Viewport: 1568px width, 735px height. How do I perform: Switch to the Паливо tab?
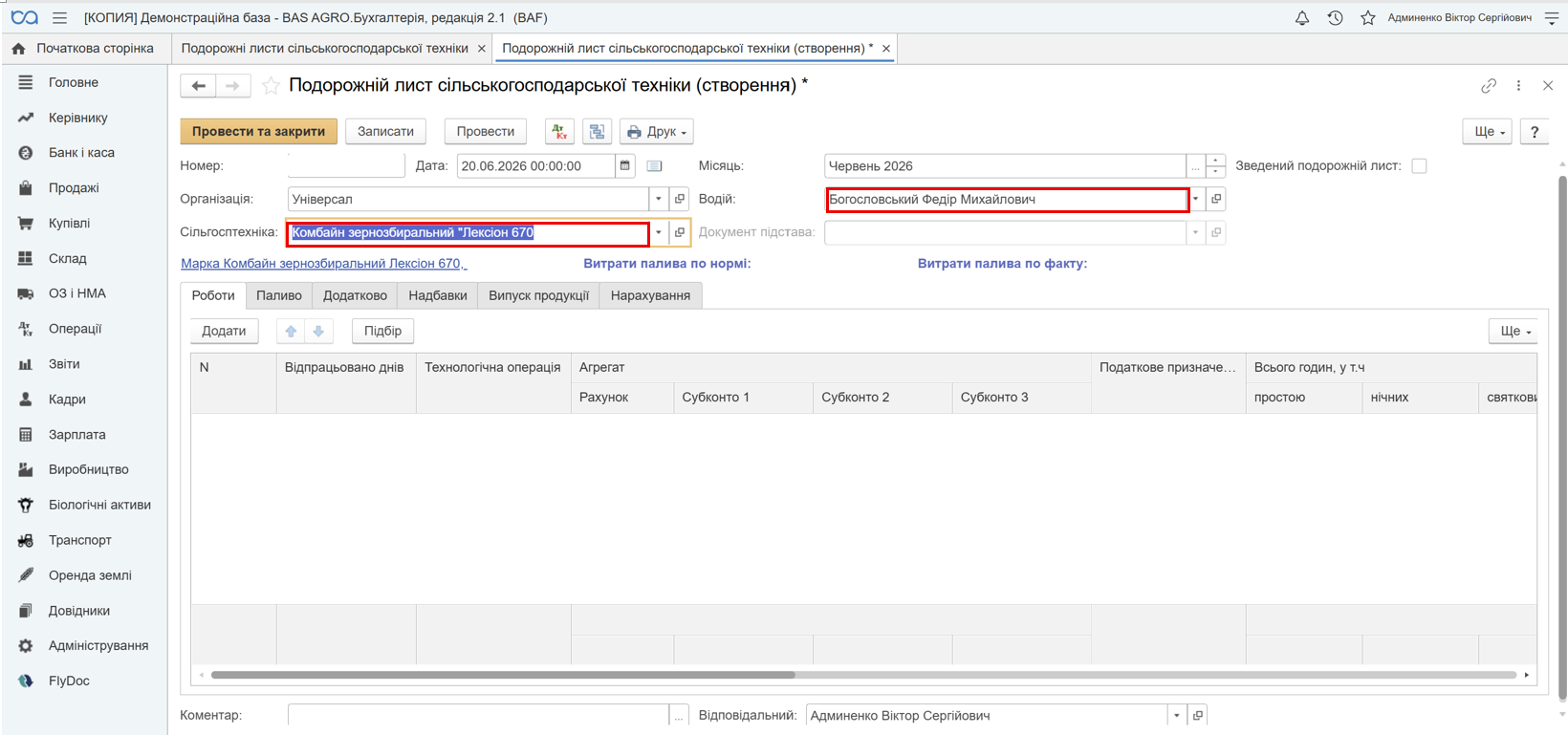click(x=279, y=296)
